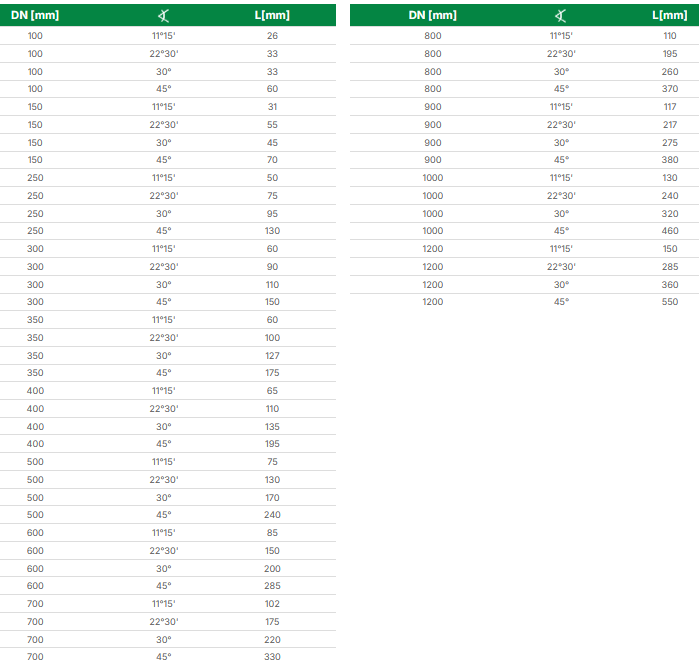Click the right table's DN [mm] column header
This screenshot has height=669, width=699.
tap(433, 15)
